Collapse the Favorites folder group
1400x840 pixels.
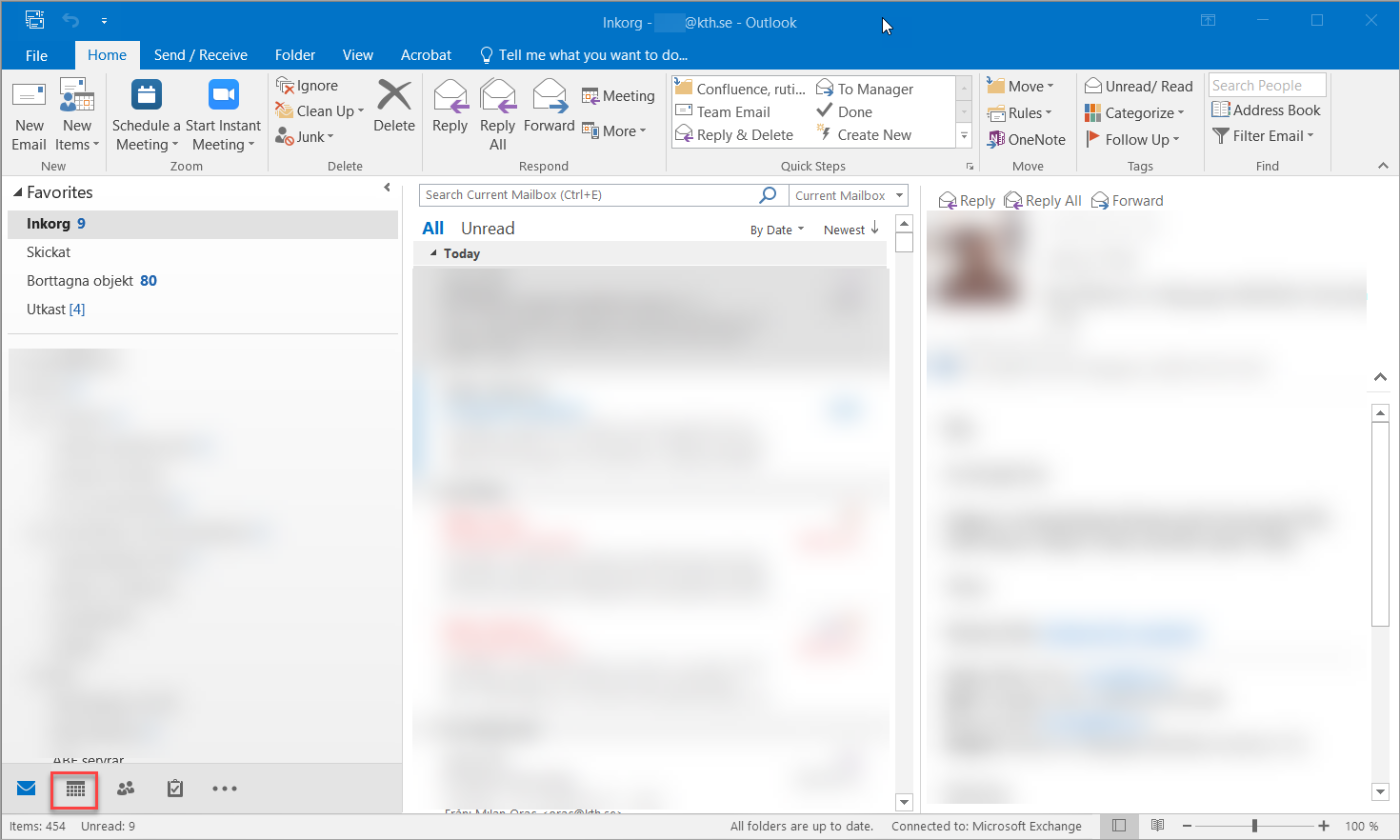[x=18, y=192]
